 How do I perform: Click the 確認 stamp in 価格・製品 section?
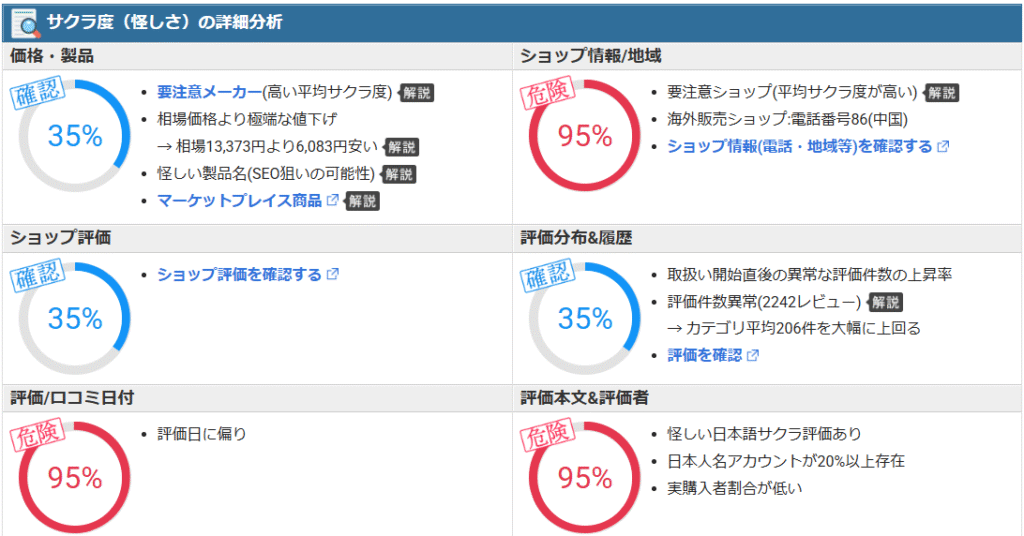[x=37, y=95]
